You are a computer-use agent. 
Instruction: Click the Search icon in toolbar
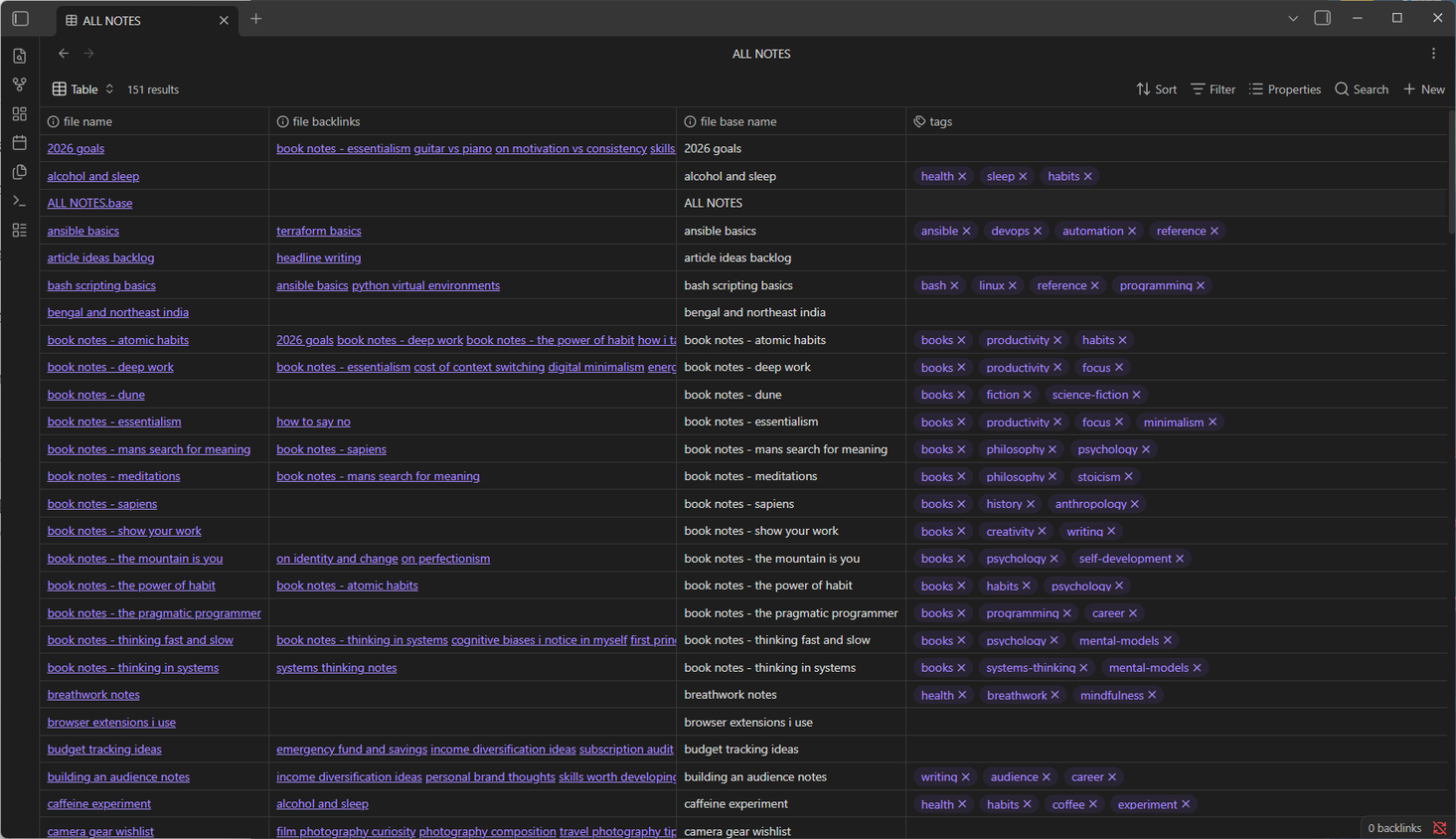tap(1362, 89)
